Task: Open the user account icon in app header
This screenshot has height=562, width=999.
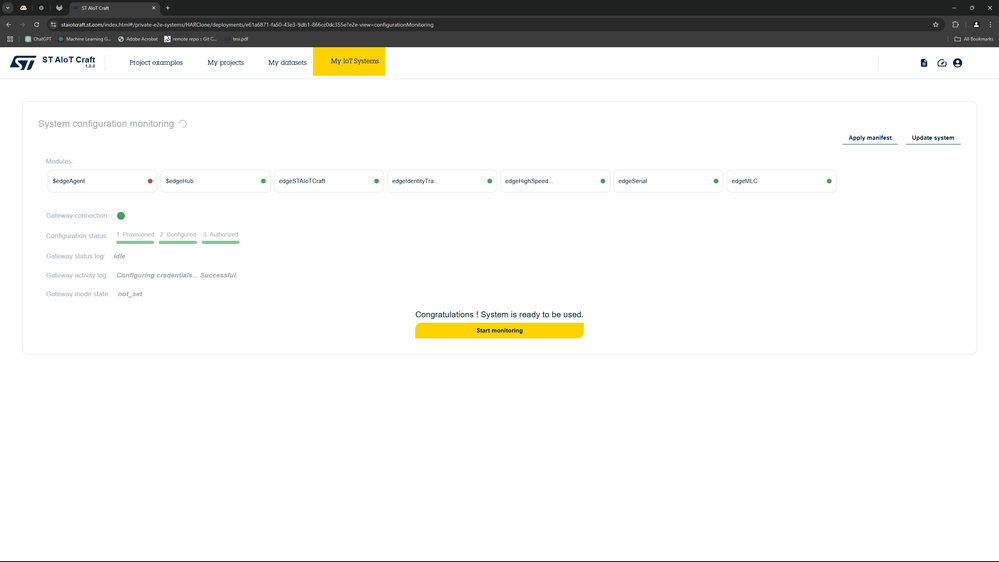Action: tap(958, 63)
